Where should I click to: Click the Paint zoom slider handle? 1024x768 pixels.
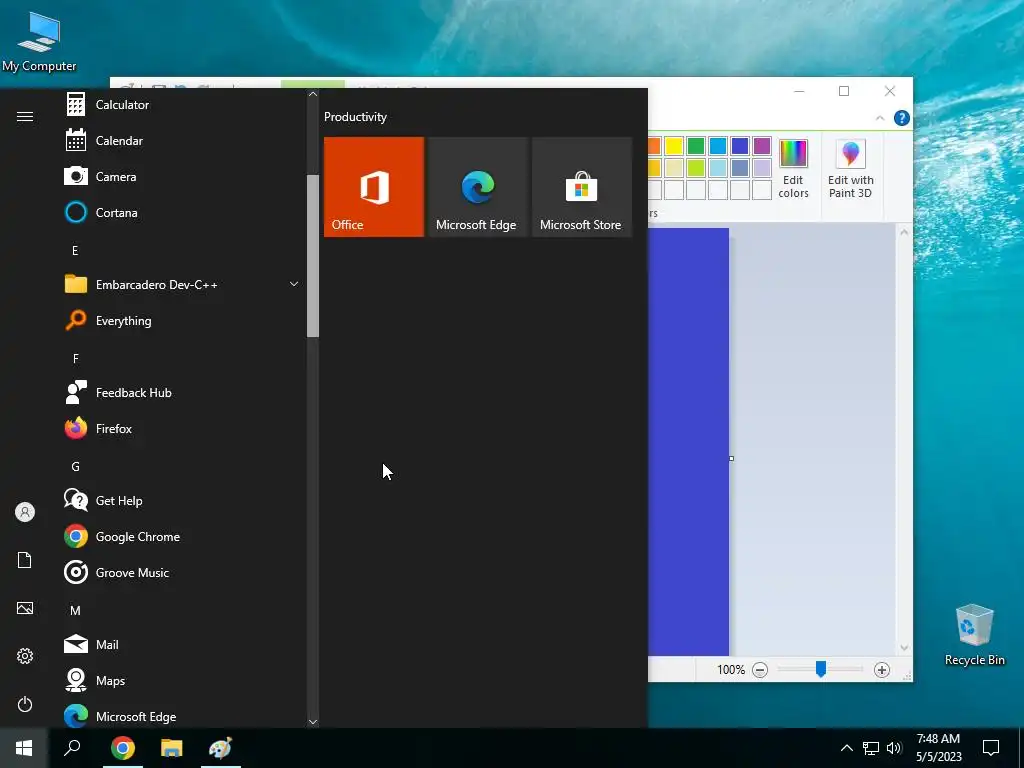(x=821, y=669)
